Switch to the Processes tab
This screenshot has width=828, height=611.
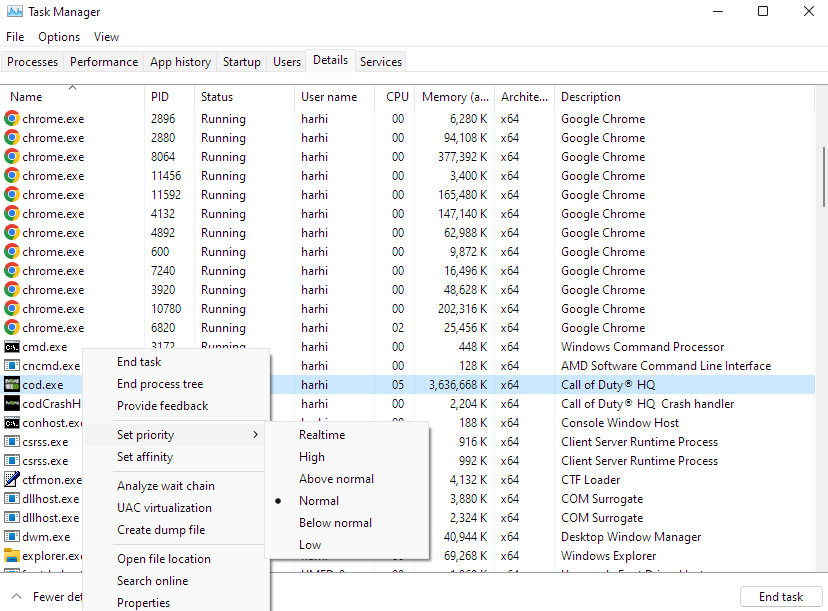(33, 62)
